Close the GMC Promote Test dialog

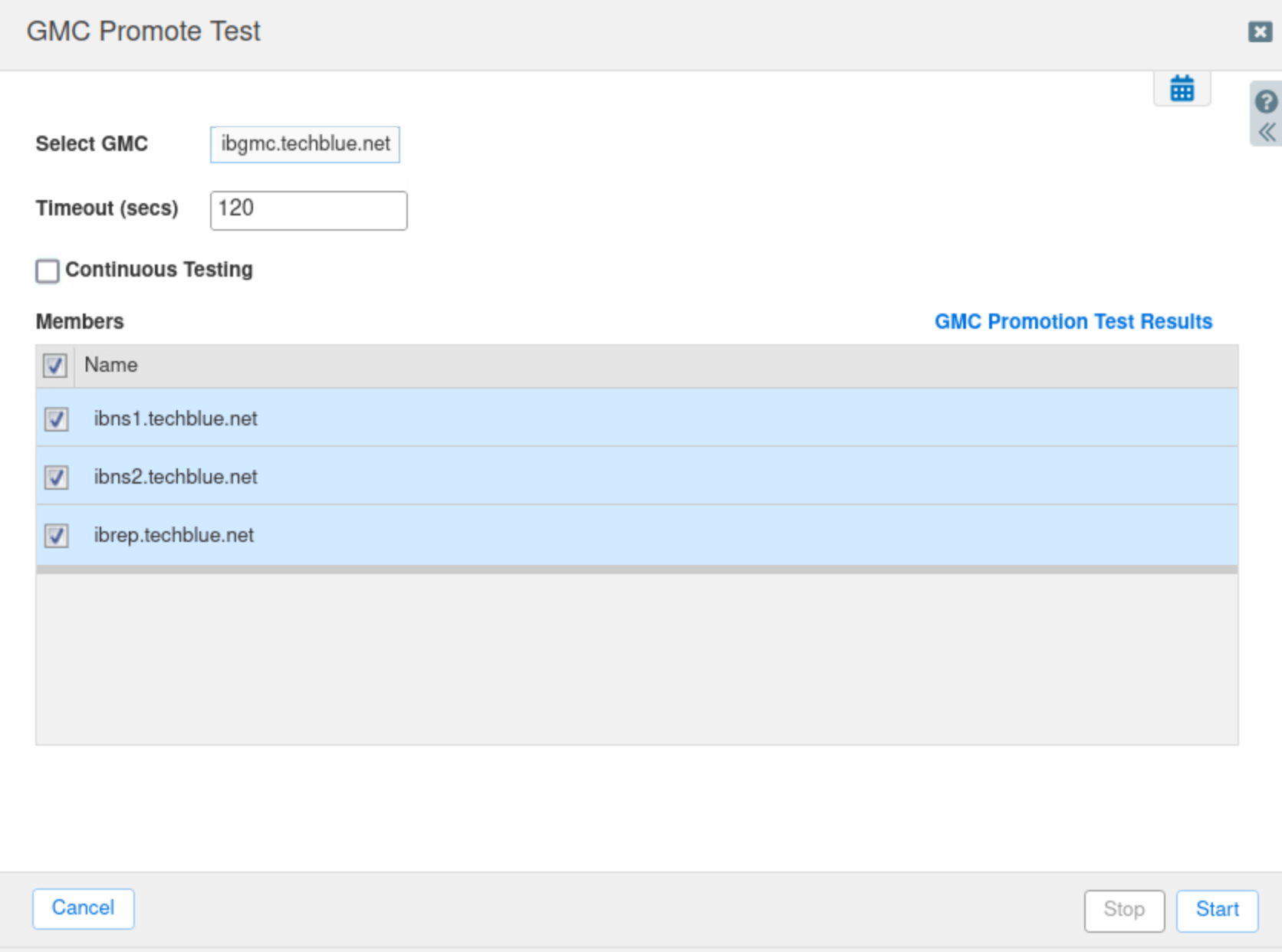tap(1260, 31)
